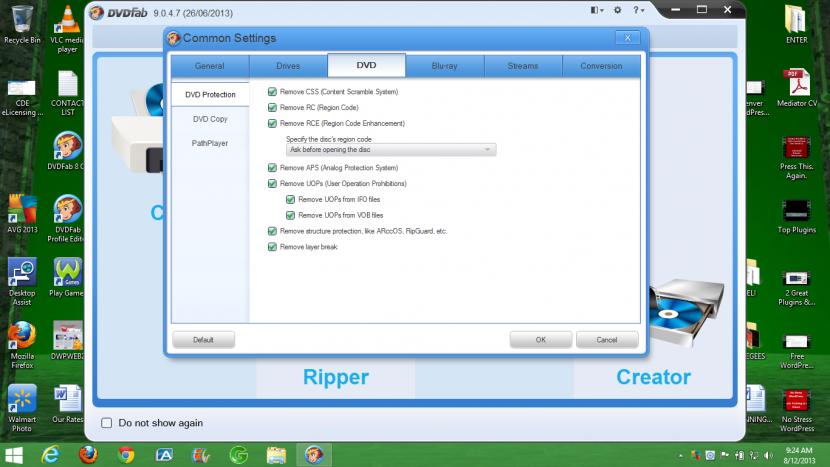
Task: Open AVG 2013 desktop icon
Action: [x=22, y=214]
